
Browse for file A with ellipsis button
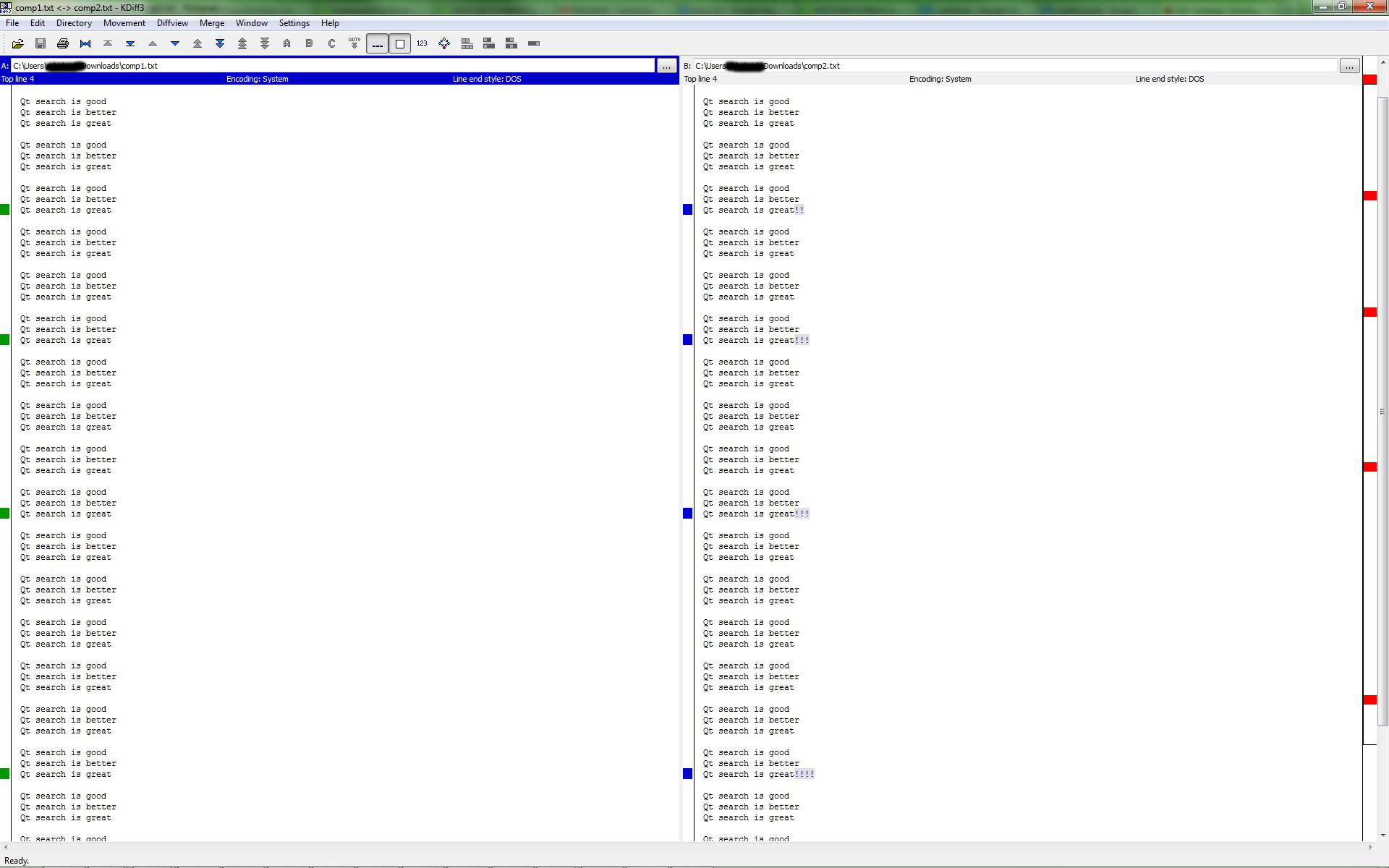pos(666,66)
